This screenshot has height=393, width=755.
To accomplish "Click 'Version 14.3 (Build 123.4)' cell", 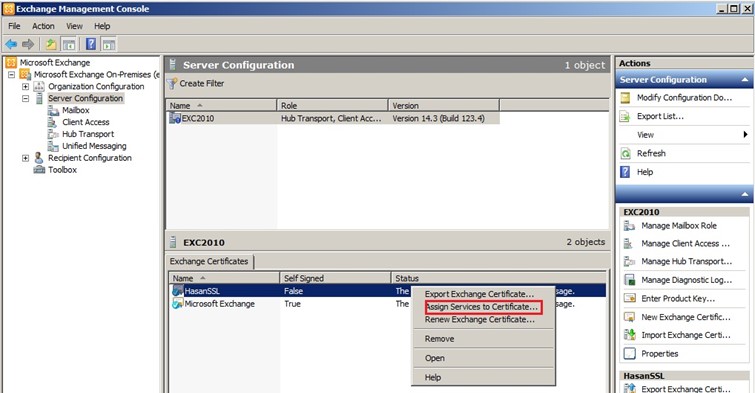I will (438, 118).
